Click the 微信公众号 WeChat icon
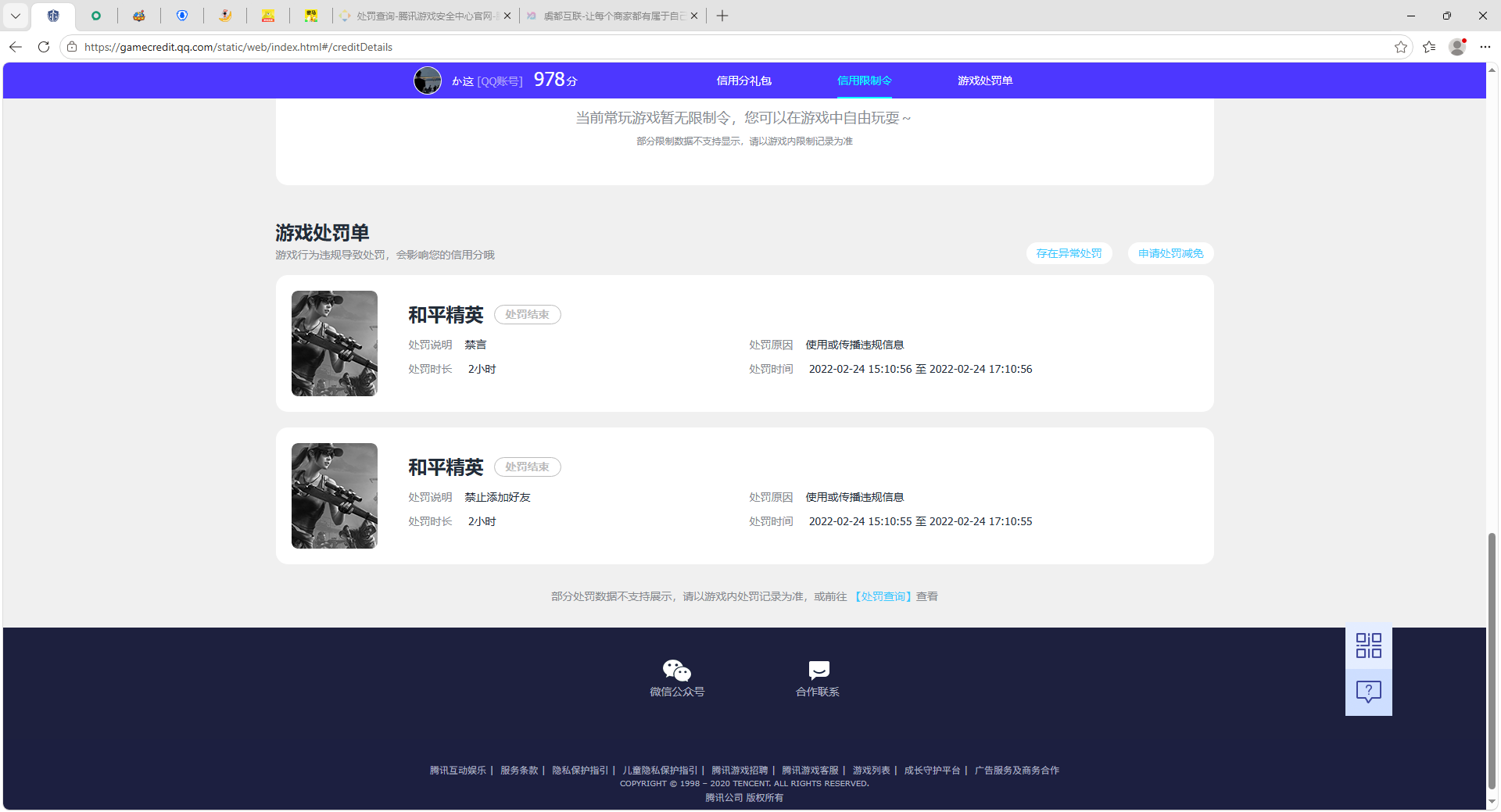This screenshot has width=1501, height=812. pos(677,670)
